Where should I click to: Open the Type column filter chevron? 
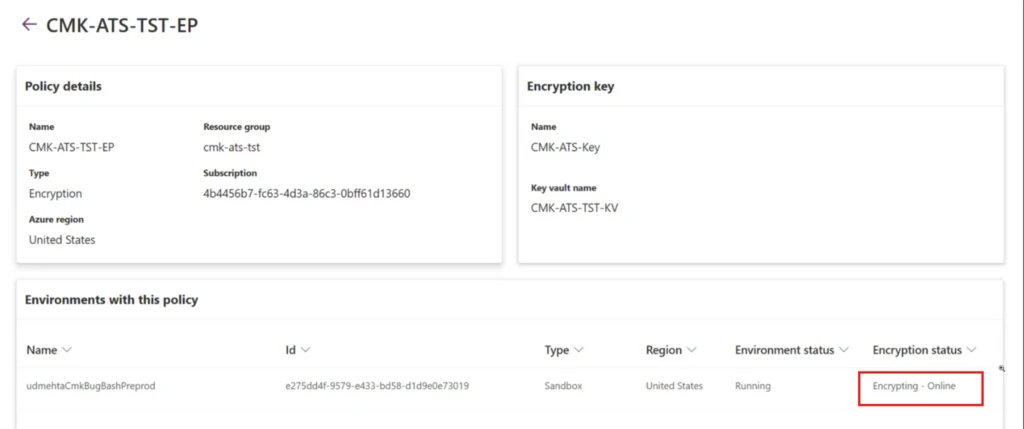click(578, 350)
